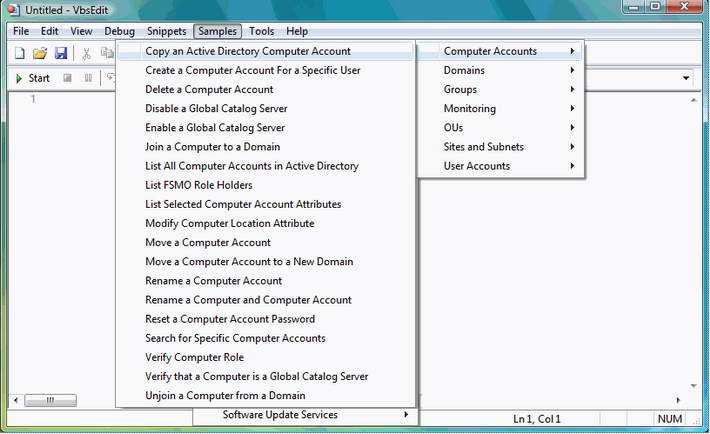710x434 pixels.
Task: Open the Tools menu
Action: pos(262,31)
